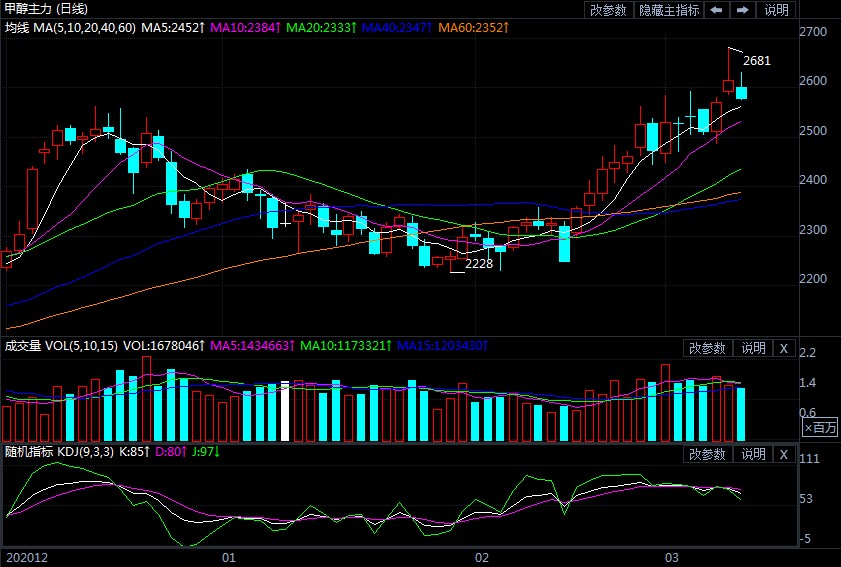Change parameters (改参数) of volume panel
The width and height of the screenshot is (841, 567).
click(707, 348)
